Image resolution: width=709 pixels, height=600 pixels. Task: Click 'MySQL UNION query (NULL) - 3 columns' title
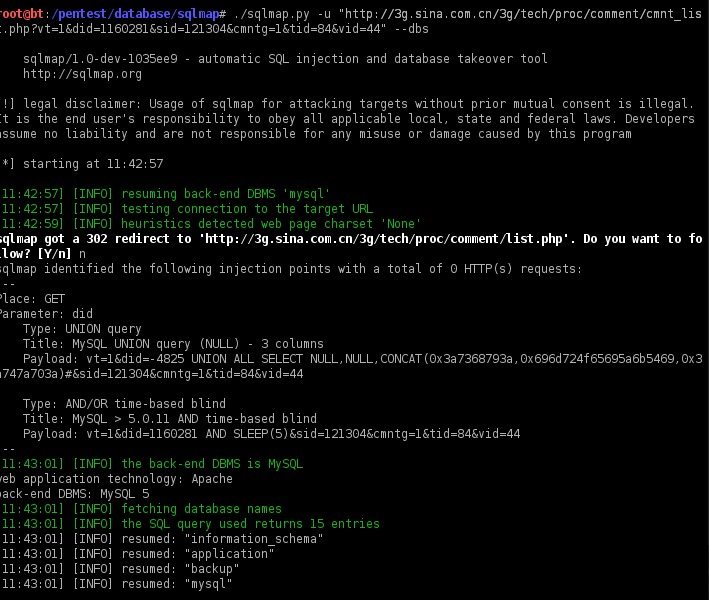(x=198, y=344)
